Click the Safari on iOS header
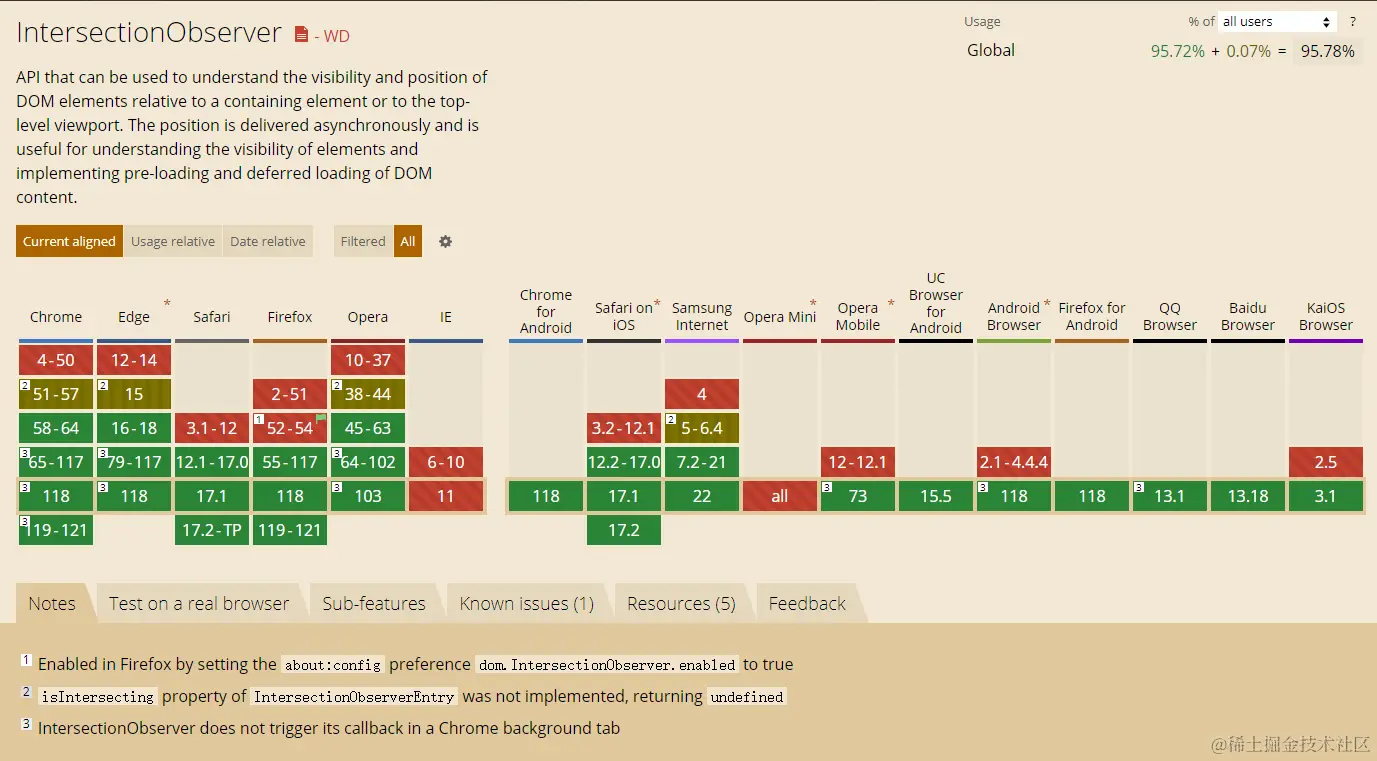1377x761 pixels. pos(624,316)
